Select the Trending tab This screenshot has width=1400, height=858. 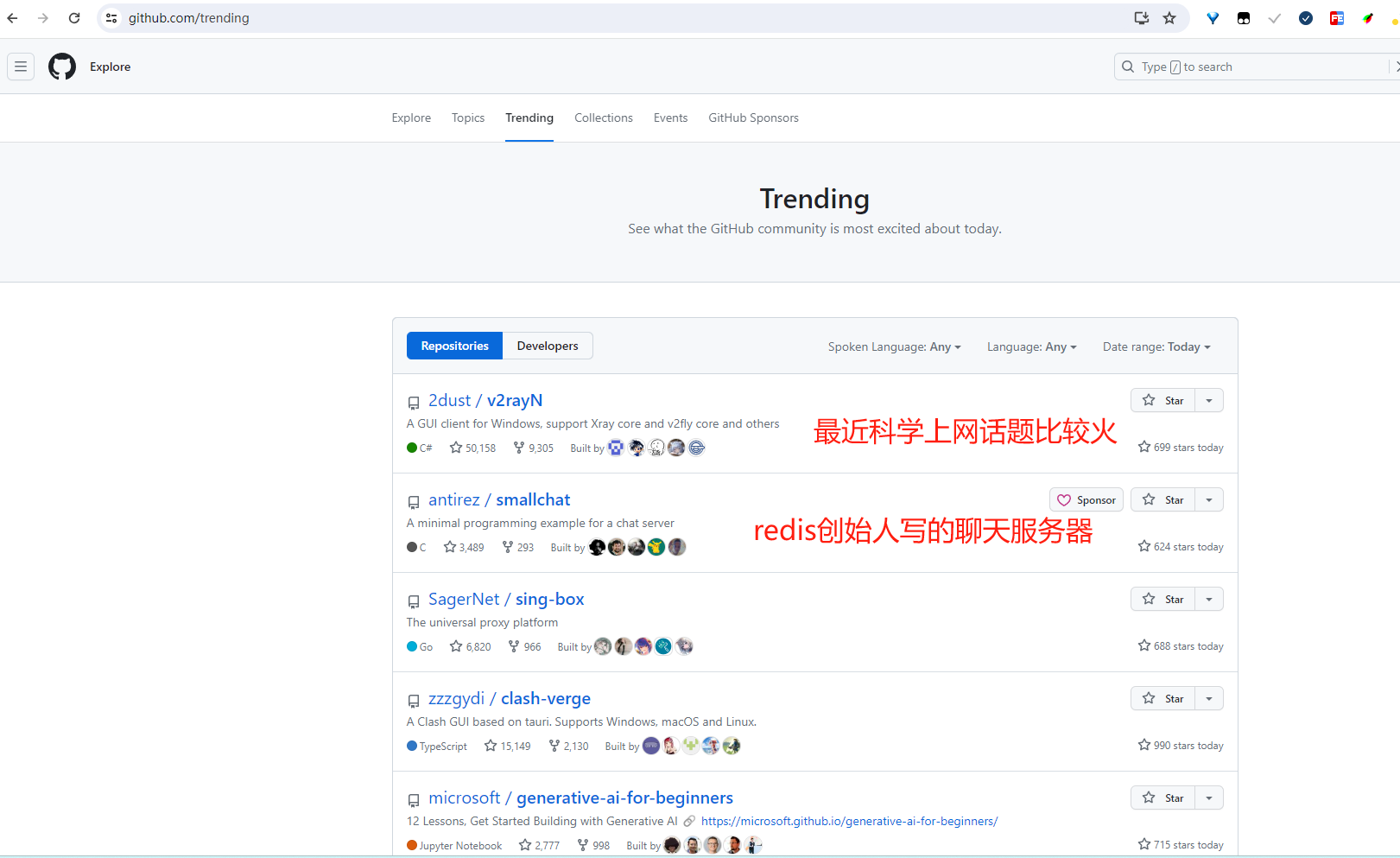tap(529, 118)
